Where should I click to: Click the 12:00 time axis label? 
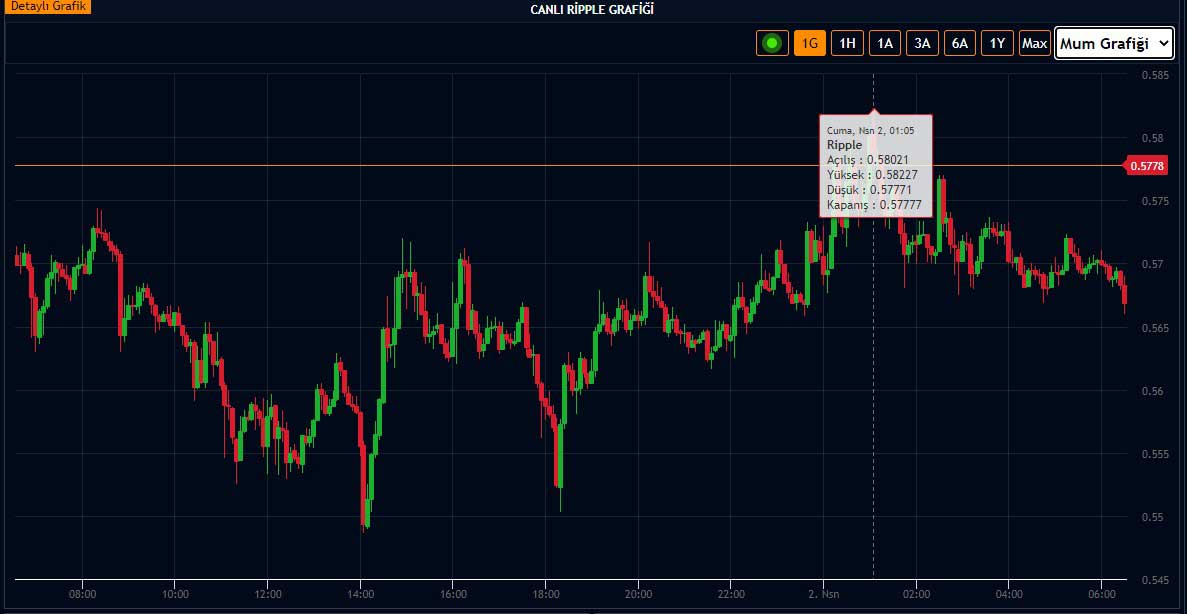[268, 594]
